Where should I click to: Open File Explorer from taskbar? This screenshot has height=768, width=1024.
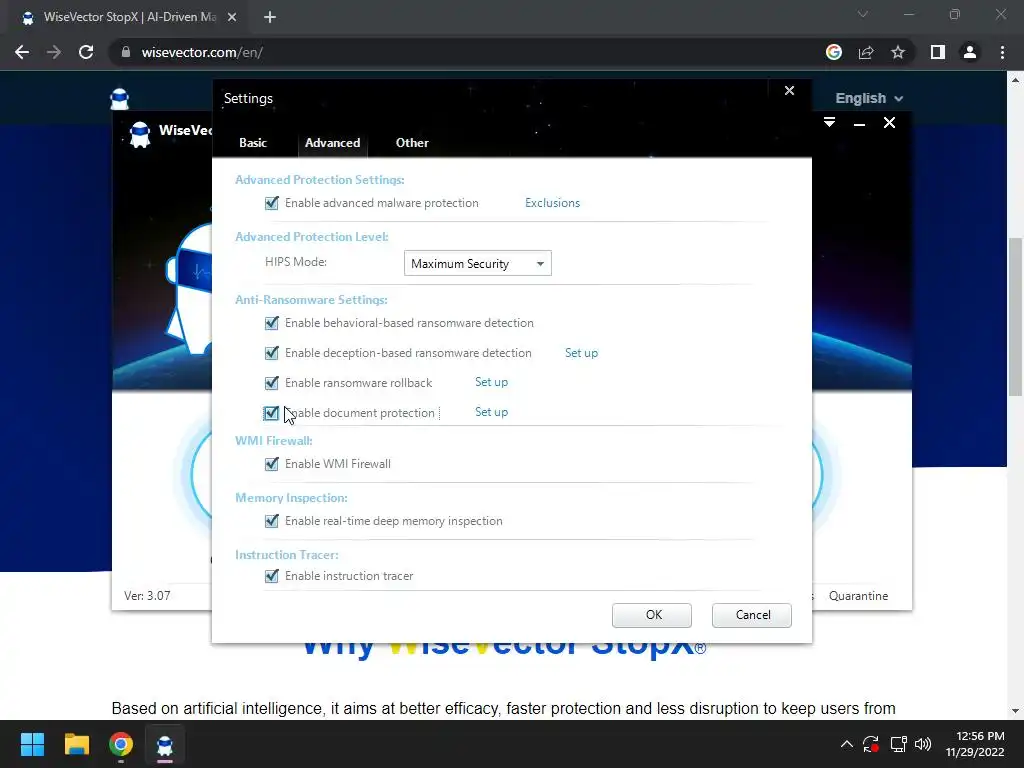tap(76, 744)
